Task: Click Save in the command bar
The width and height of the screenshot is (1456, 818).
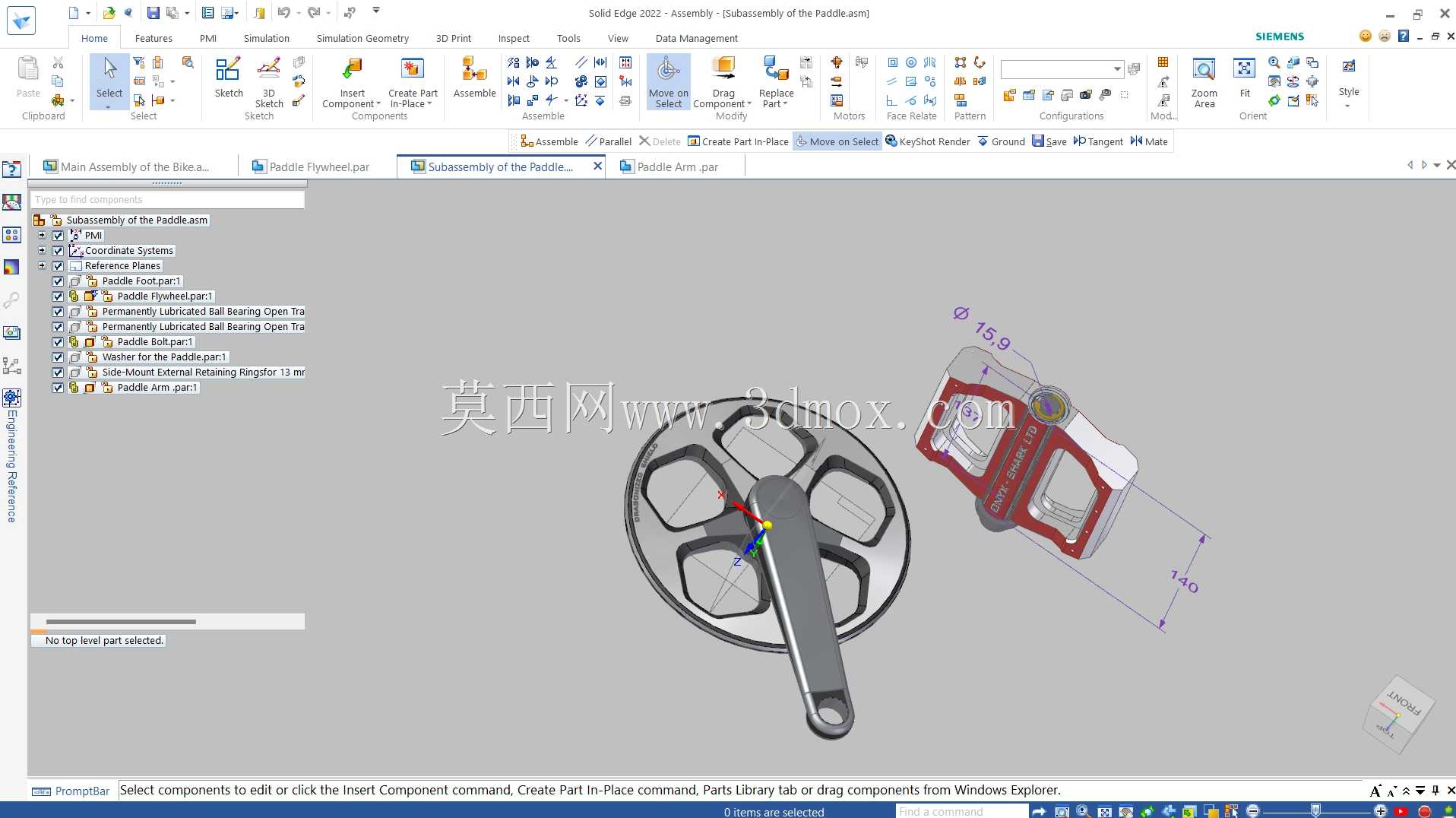Action: [x=1049, y=141]
